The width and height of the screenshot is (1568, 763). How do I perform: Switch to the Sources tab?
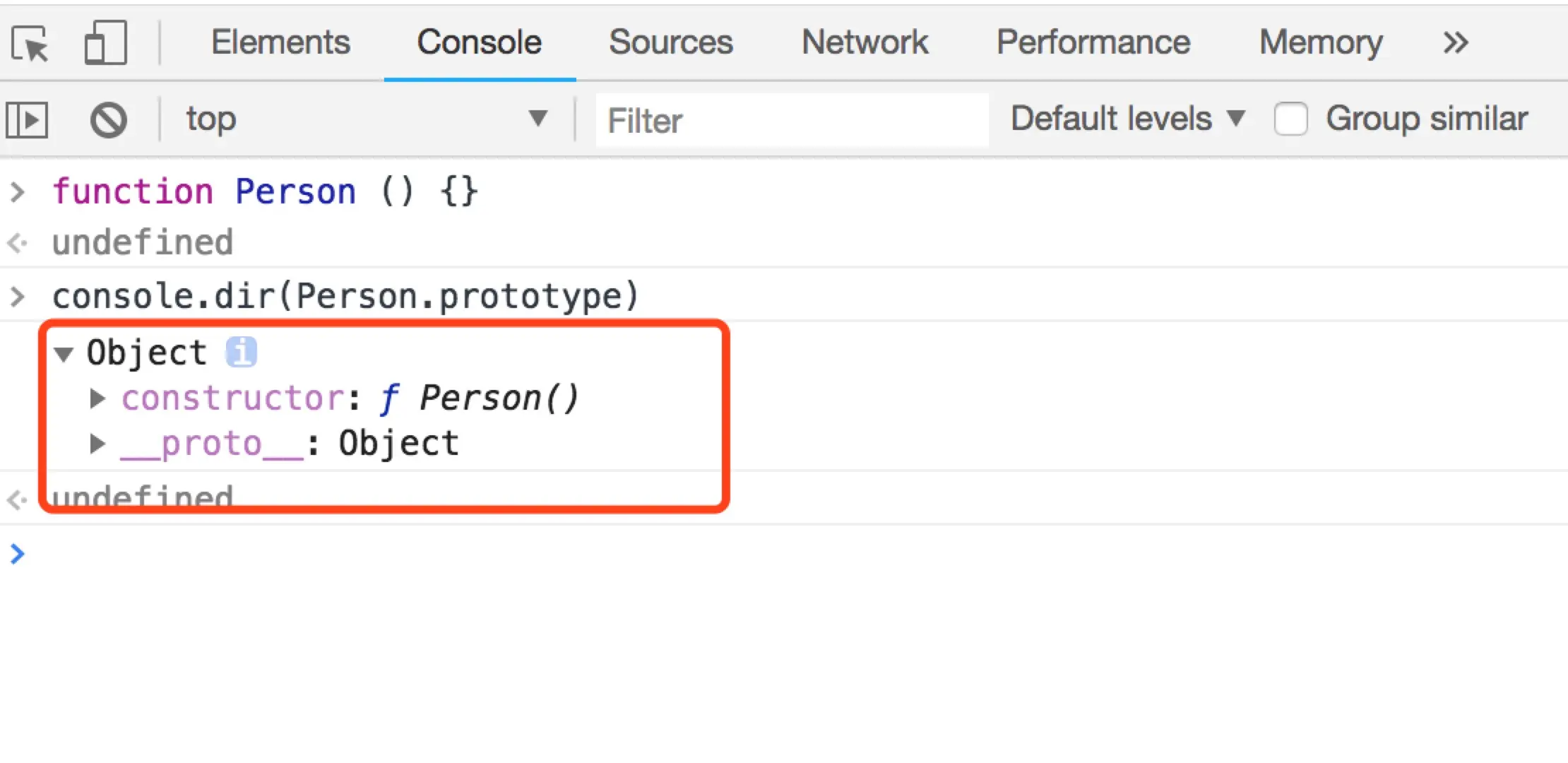670,42
